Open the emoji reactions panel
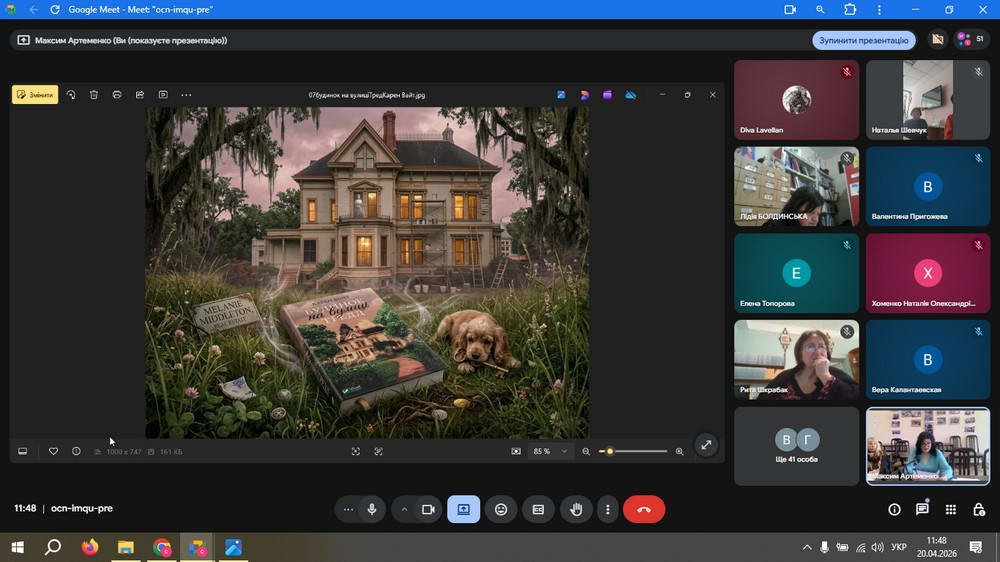This screenshot has height=562, width=1000. coord(501,509)
